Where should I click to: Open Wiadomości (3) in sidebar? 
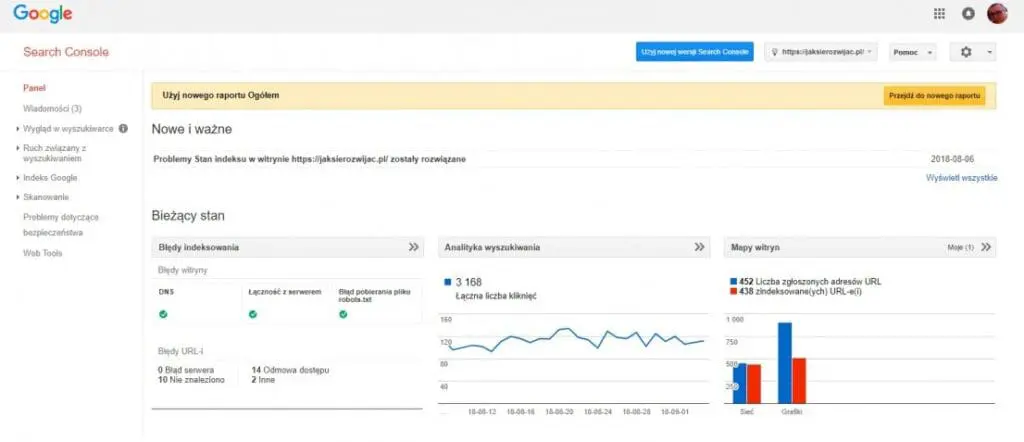tap(52, 108)
